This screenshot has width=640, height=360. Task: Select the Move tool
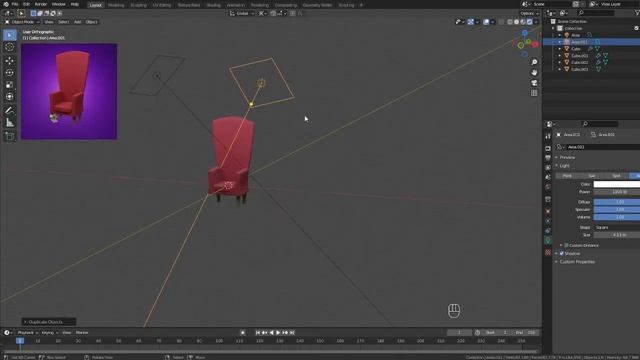(9, 61)
